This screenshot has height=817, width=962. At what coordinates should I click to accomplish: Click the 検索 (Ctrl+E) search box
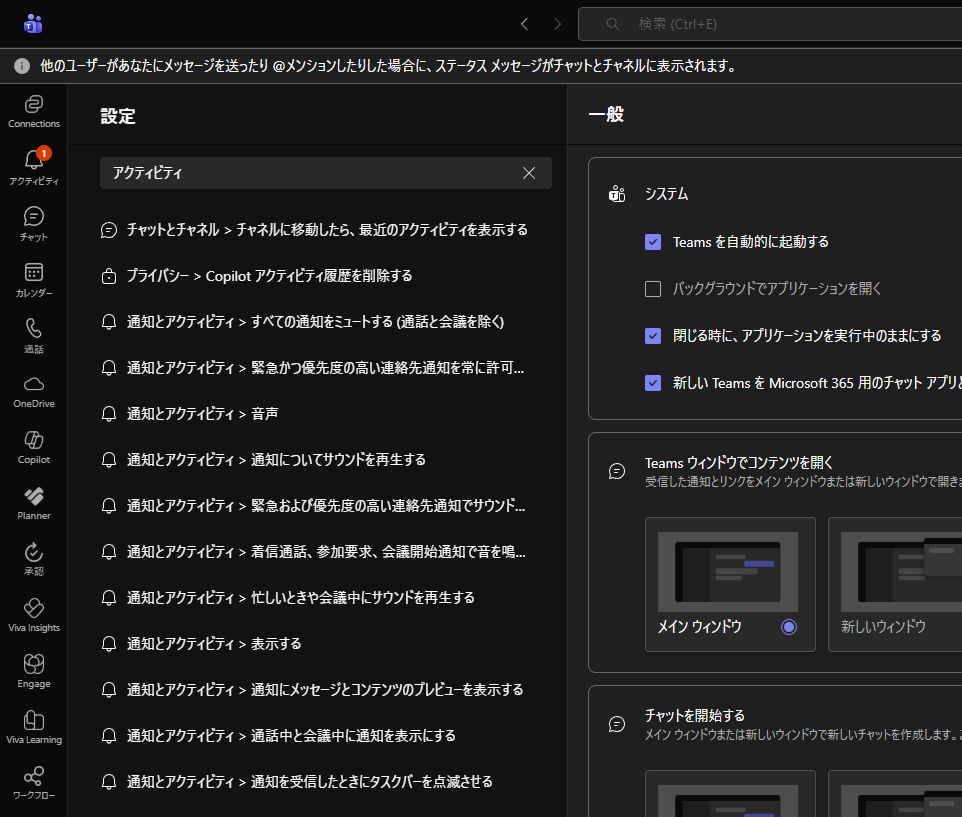click(780, 24)
